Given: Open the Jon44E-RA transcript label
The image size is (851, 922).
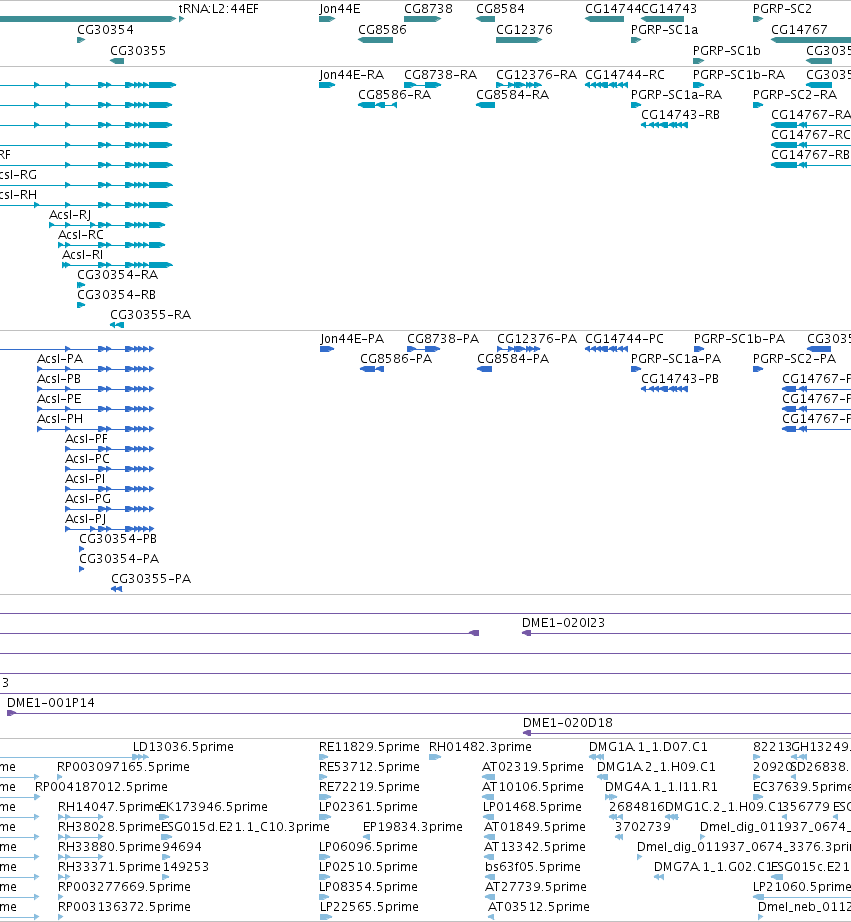Looking at the screenshot, I should (x=352, y=75).
